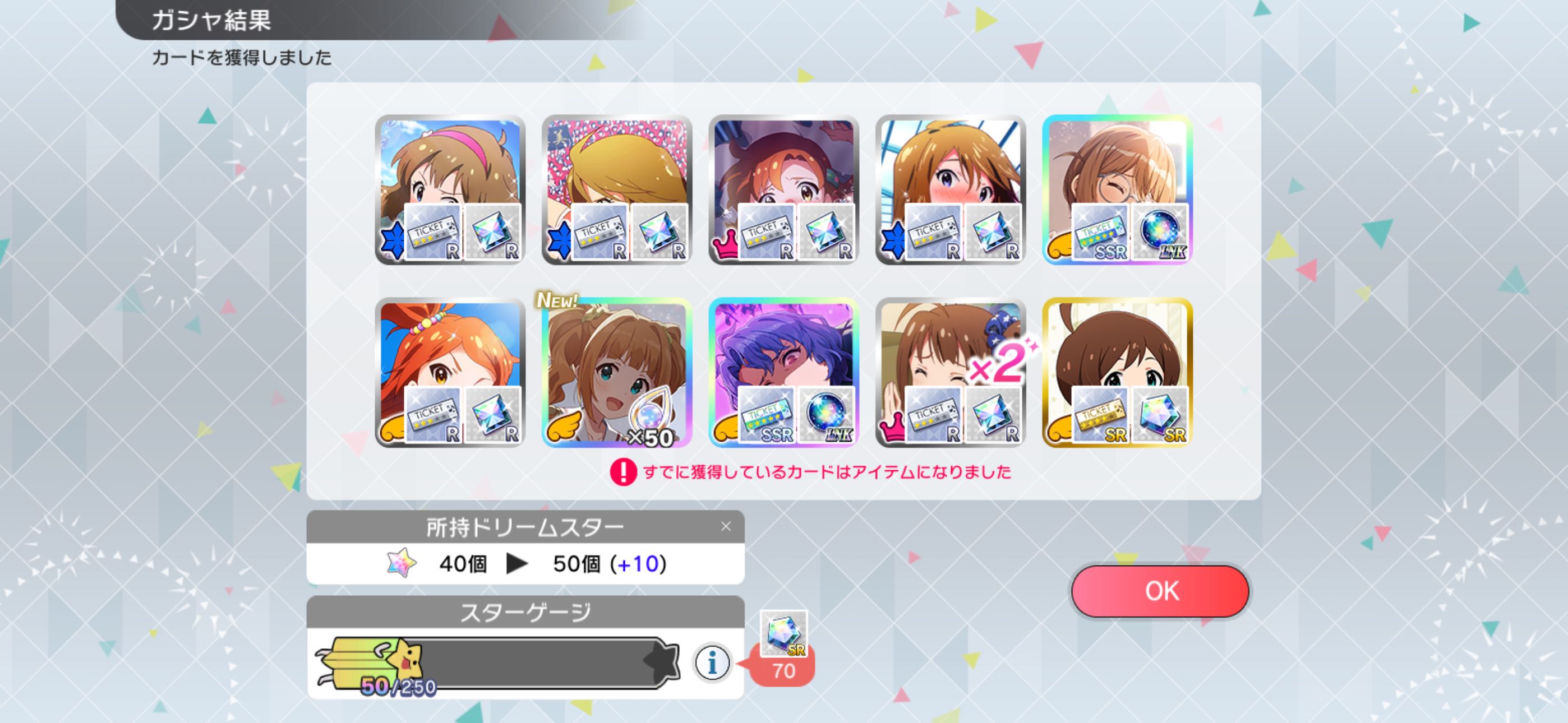Image resolution: width=1568 pixels, height=723 pixels.
Task: Click the ガシャ結果 header title
Action: coord(211,20)
